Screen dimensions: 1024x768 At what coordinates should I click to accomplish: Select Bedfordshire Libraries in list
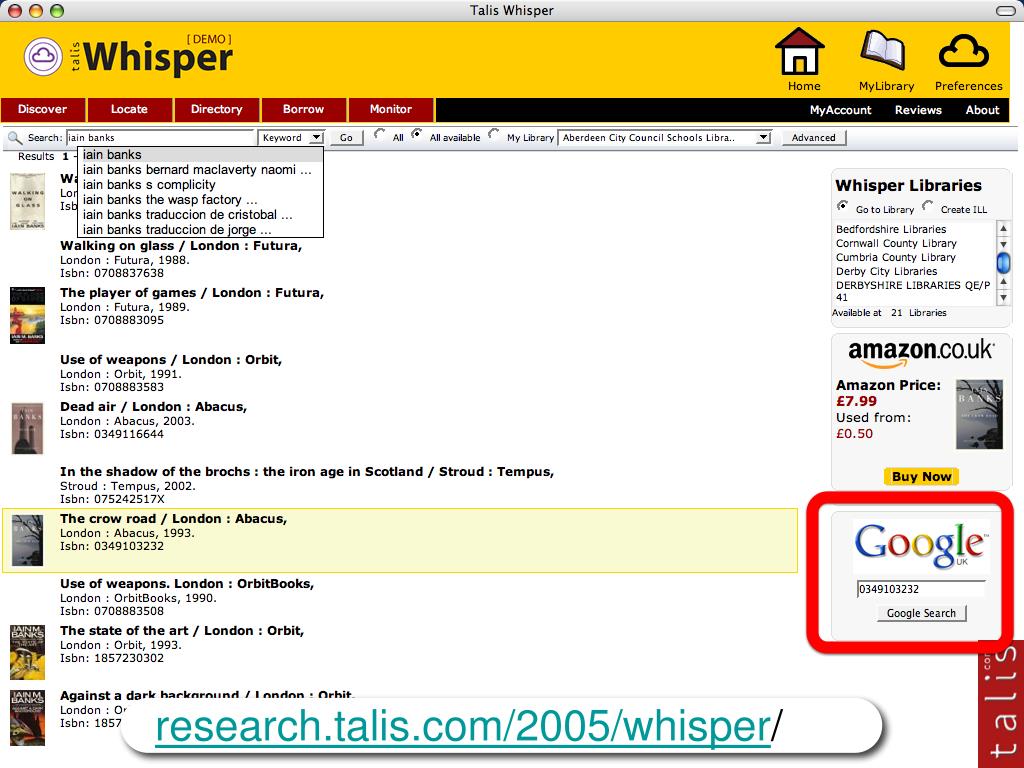click(x=891, y=229)
